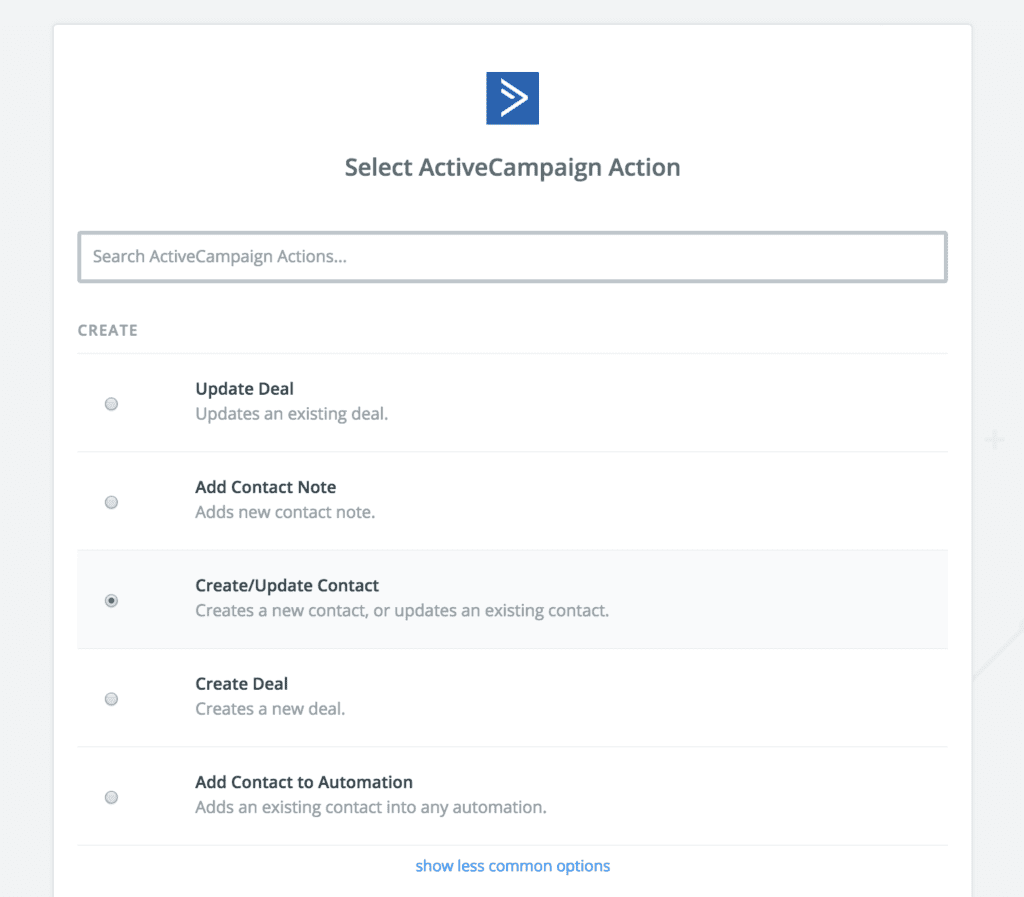
Task: Click the ActiveCampaign logo icon
Action: tap(512, 98)
